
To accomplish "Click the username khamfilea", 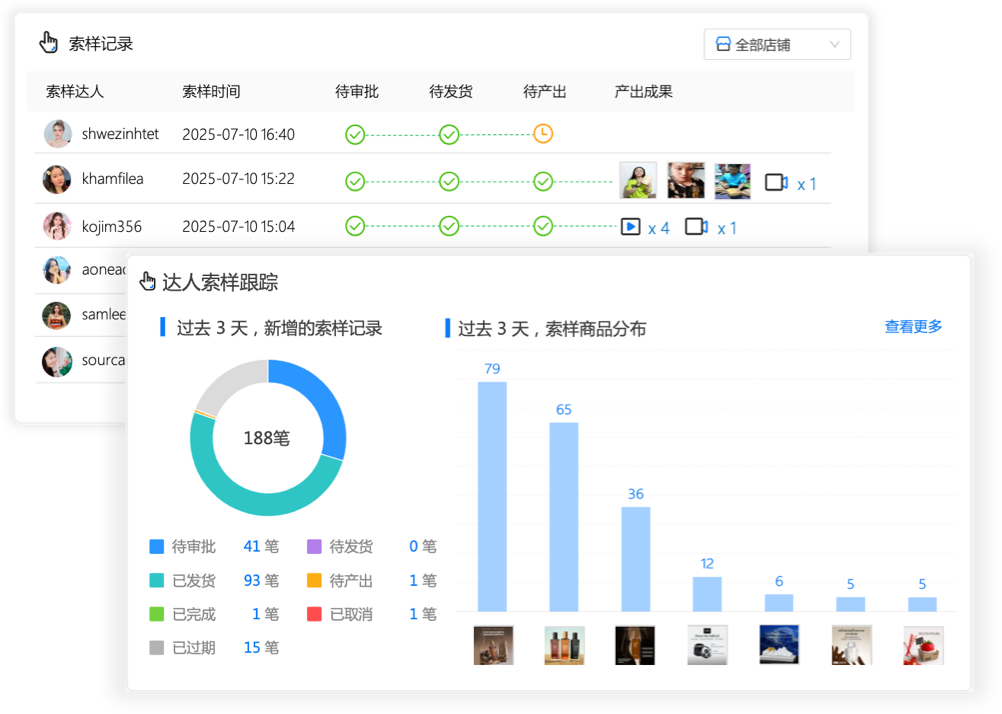I will tap(112, 179).
